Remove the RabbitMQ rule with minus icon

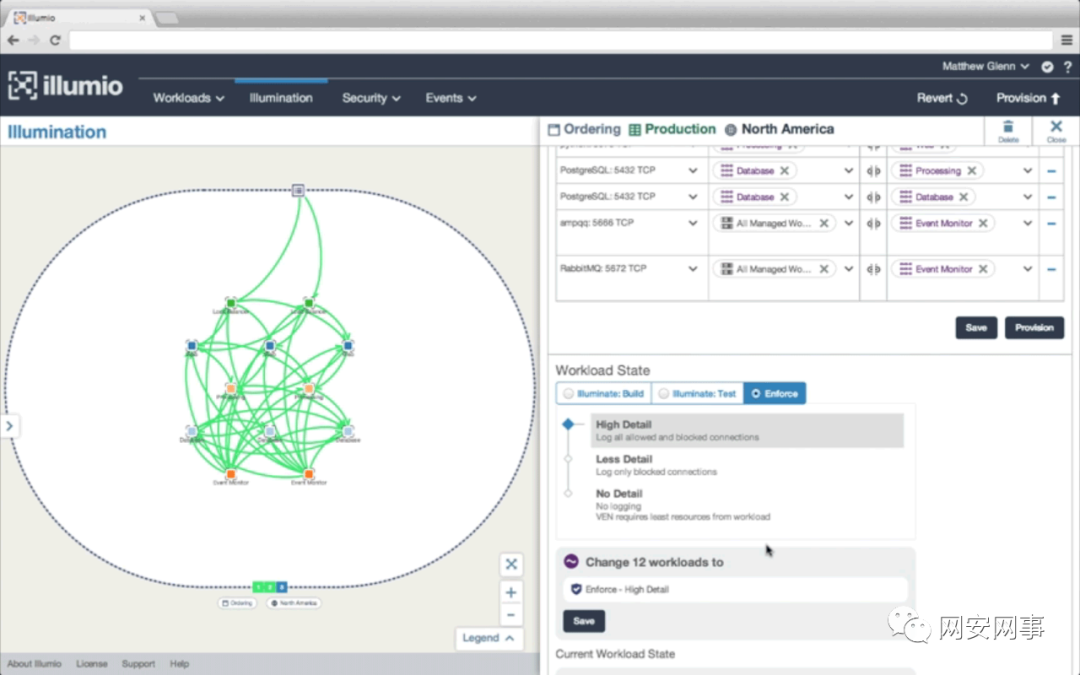tap(1051, 270)
